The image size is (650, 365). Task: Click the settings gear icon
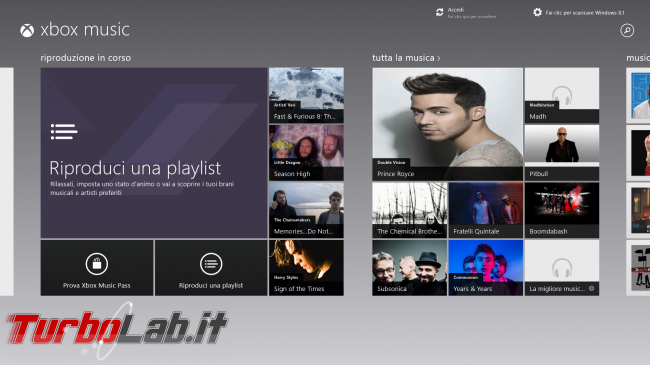coord(537,12)
